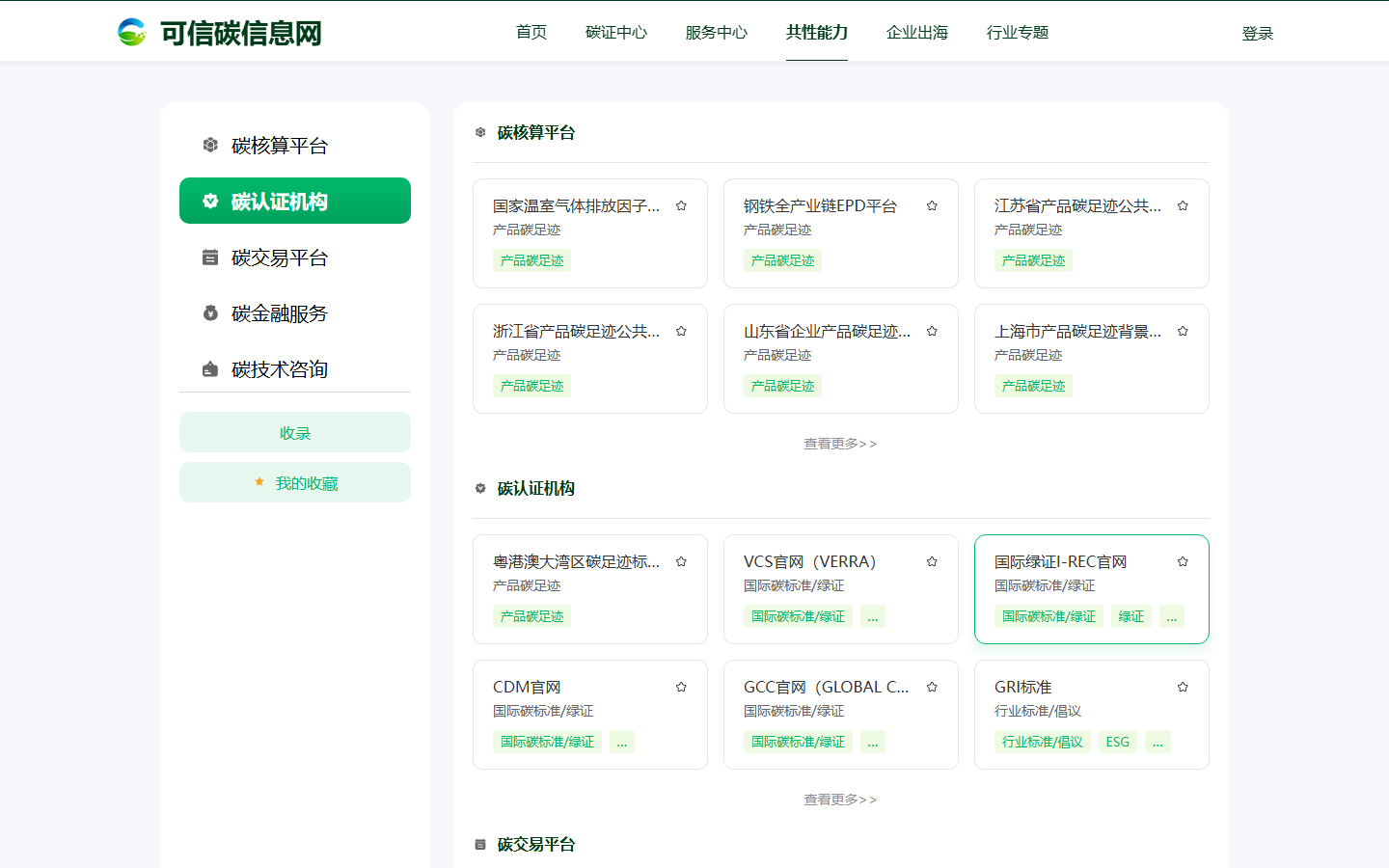Favorite the 山东省企业产品碳足迹 card
1389x868 pixels.
(x=932, y=331)
